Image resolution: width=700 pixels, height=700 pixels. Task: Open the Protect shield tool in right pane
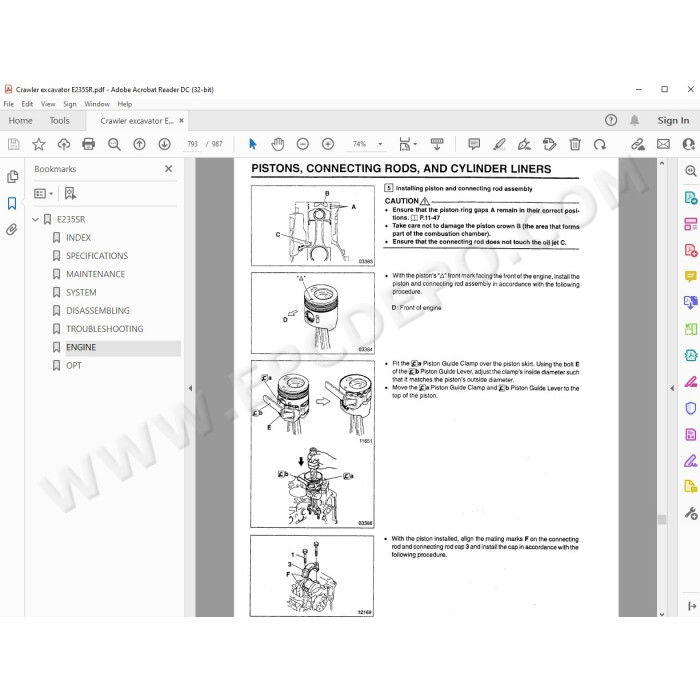click(690, 408)
